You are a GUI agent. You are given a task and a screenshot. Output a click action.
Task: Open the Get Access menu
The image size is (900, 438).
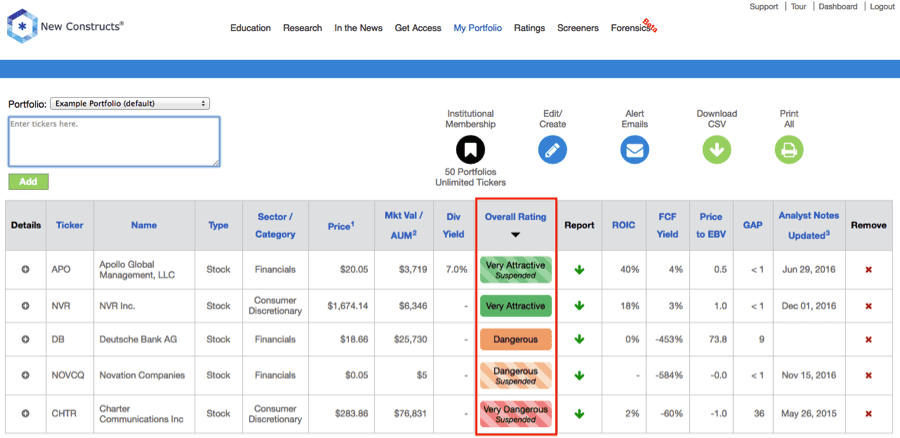click(418, 28)
